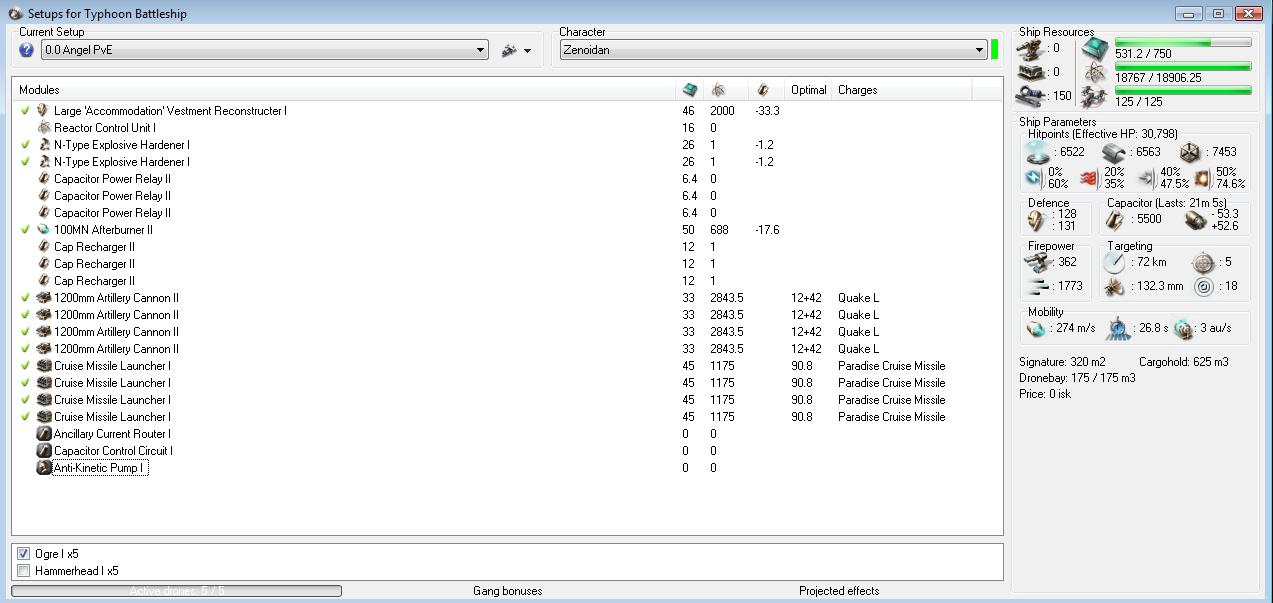Click the align time icon showing 26.8 s
This screenshot has width=1273, height=603.
click(x=1119, y=329)
